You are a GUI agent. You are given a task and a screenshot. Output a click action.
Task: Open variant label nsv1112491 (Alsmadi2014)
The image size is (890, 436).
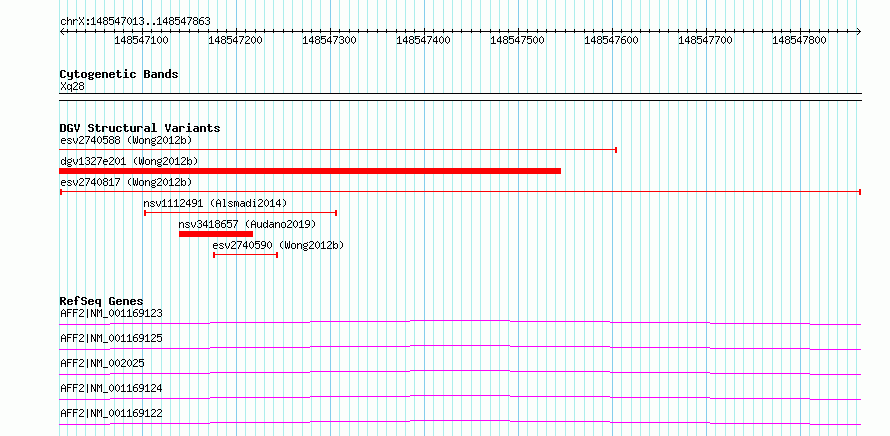(215, 203)
